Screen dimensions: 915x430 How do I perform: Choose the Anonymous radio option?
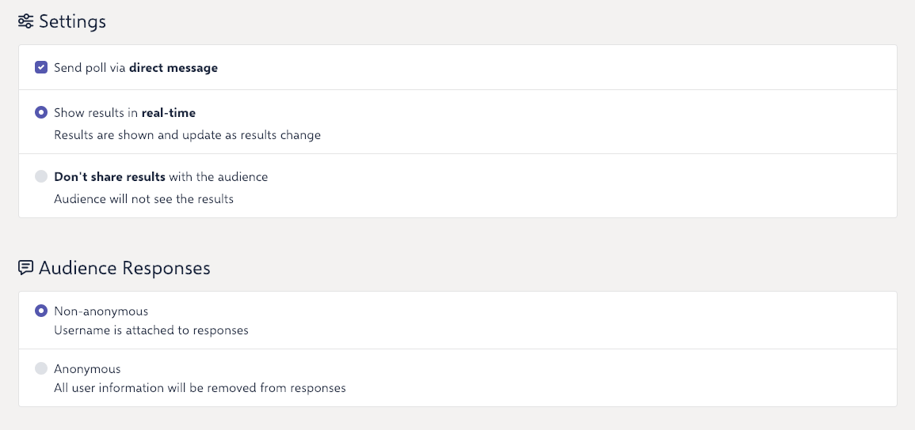tap(41, 369)
